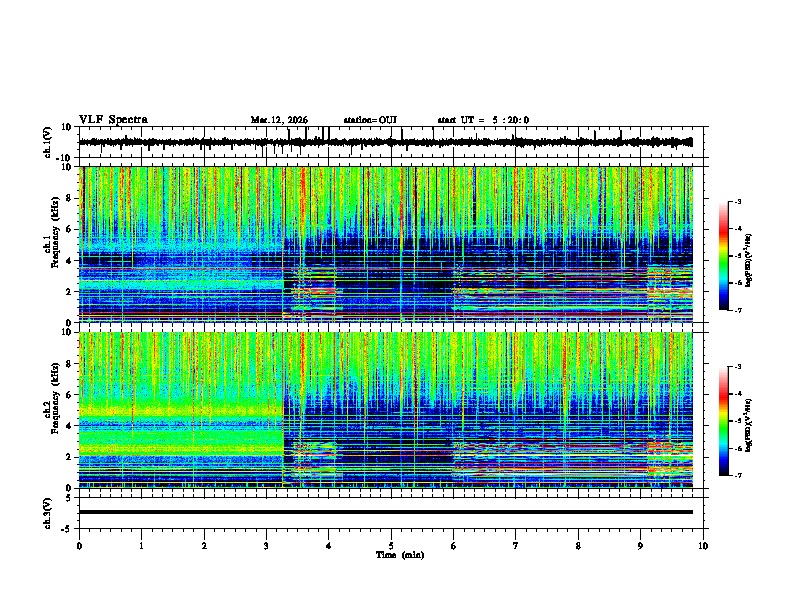Click the ch.1 color scale label "-3"

[738, 201]
